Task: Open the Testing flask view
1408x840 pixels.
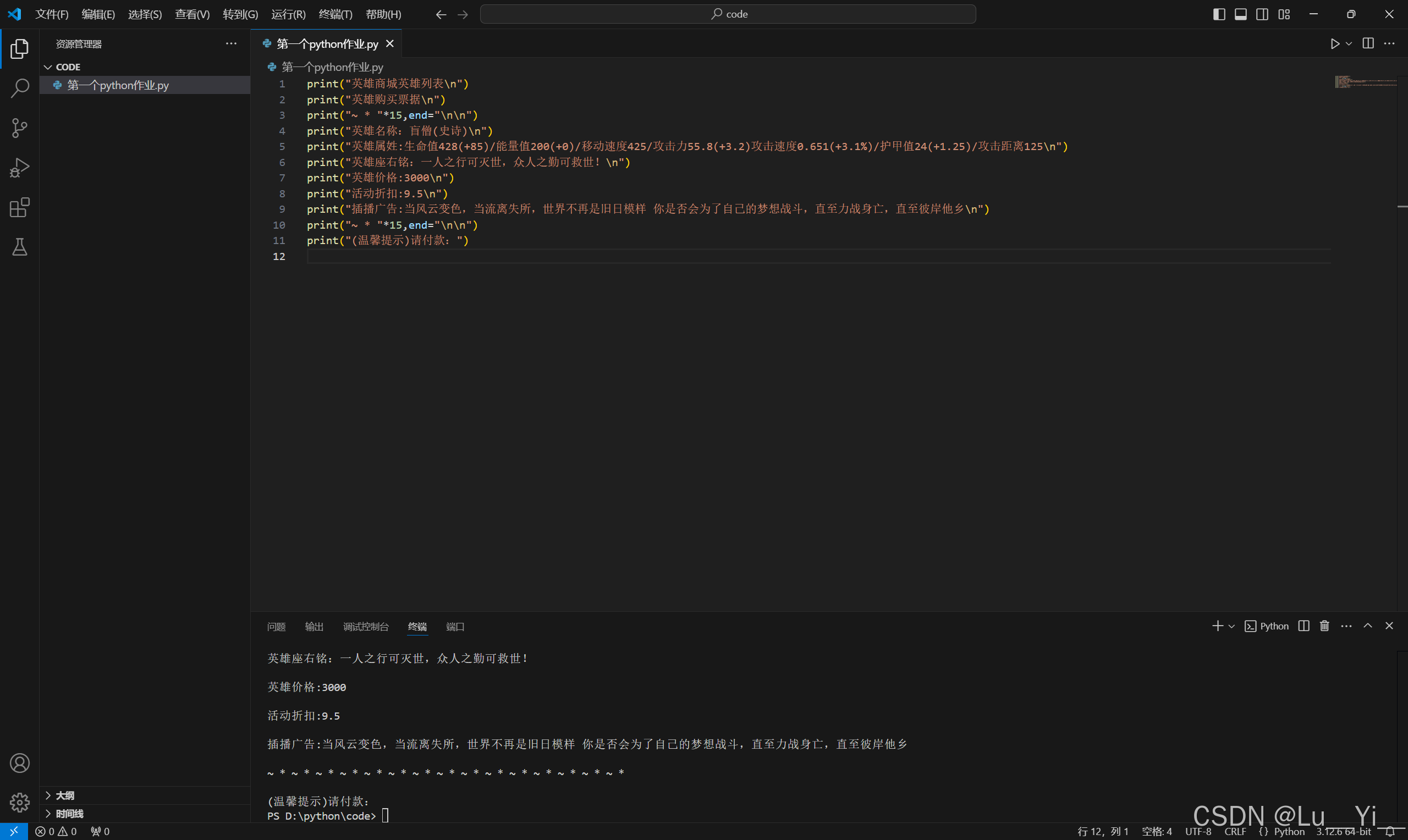Action: (x=20, y=247)
